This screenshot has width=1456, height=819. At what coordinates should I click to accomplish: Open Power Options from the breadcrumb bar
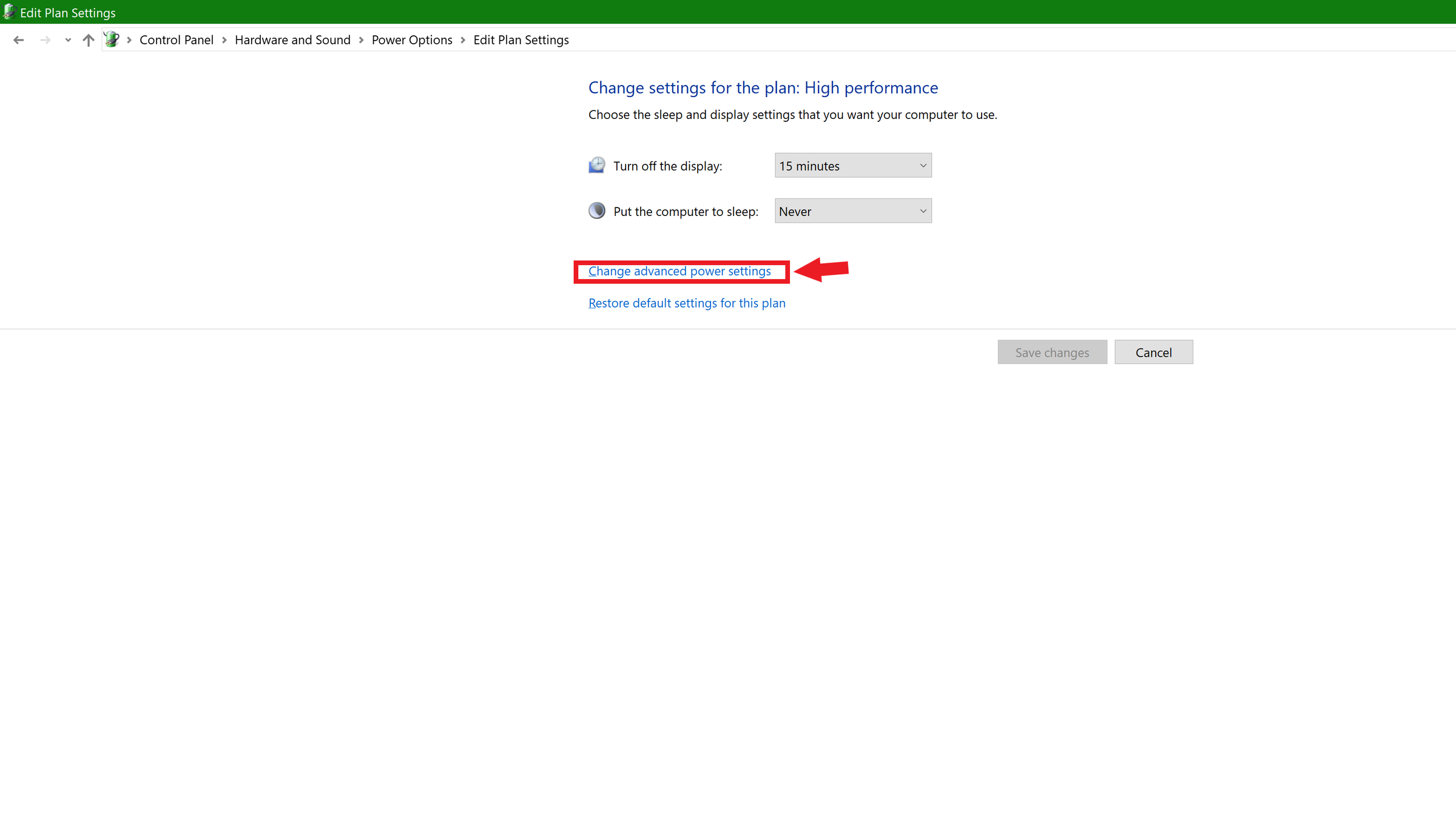click(x=412, y=39)
